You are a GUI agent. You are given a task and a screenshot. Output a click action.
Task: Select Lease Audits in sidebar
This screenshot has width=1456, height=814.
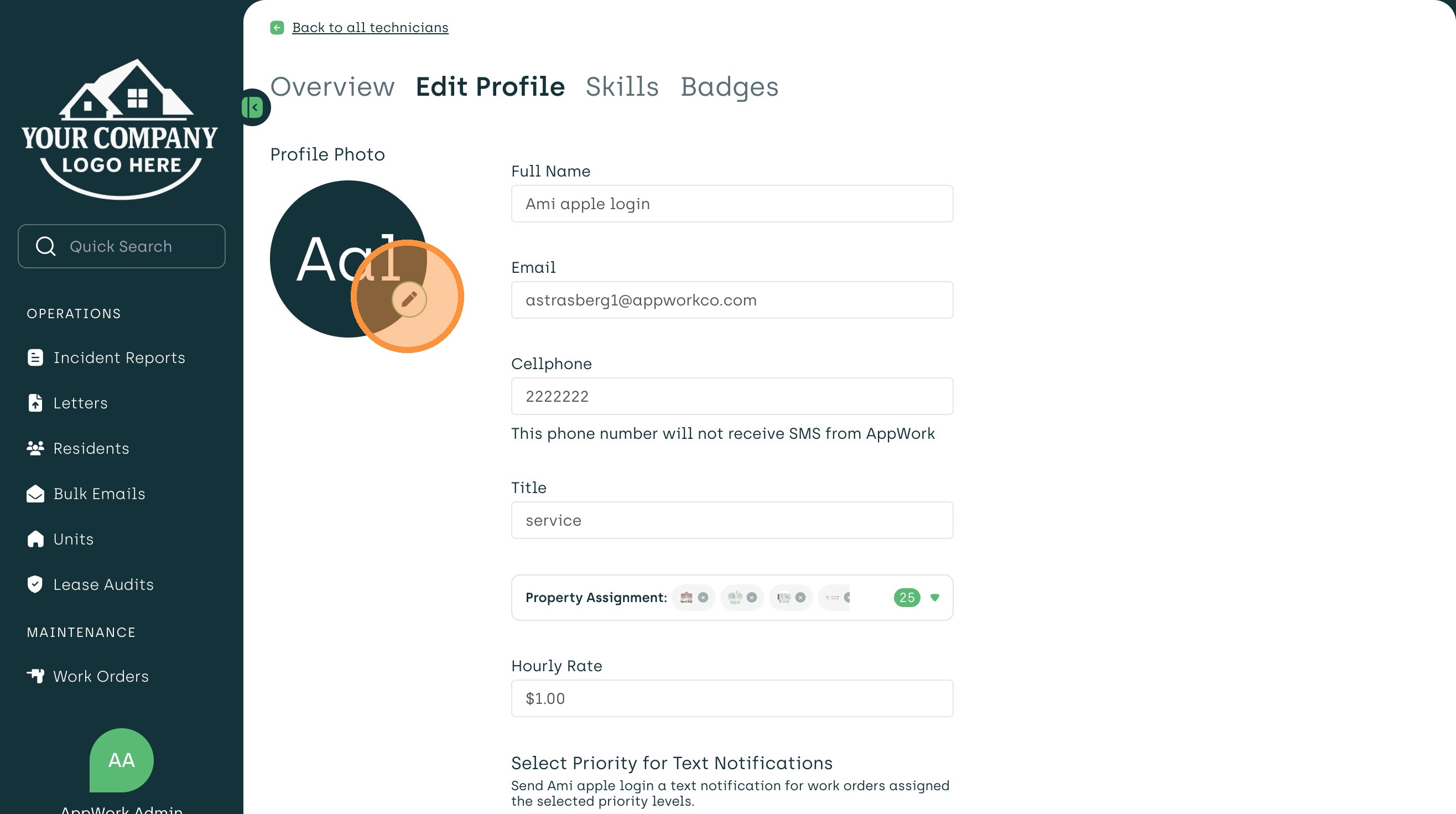pos(103,584)
